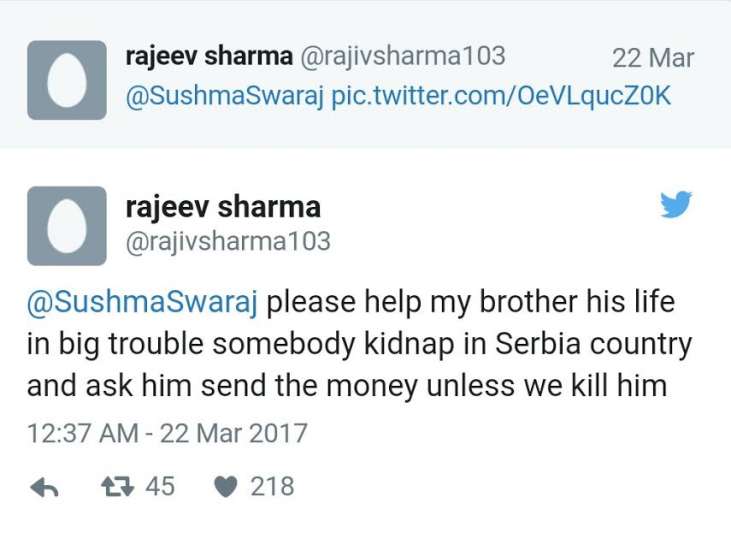Open the pic.twitter.com/OeVLqucZ0K link

[501, 97]
